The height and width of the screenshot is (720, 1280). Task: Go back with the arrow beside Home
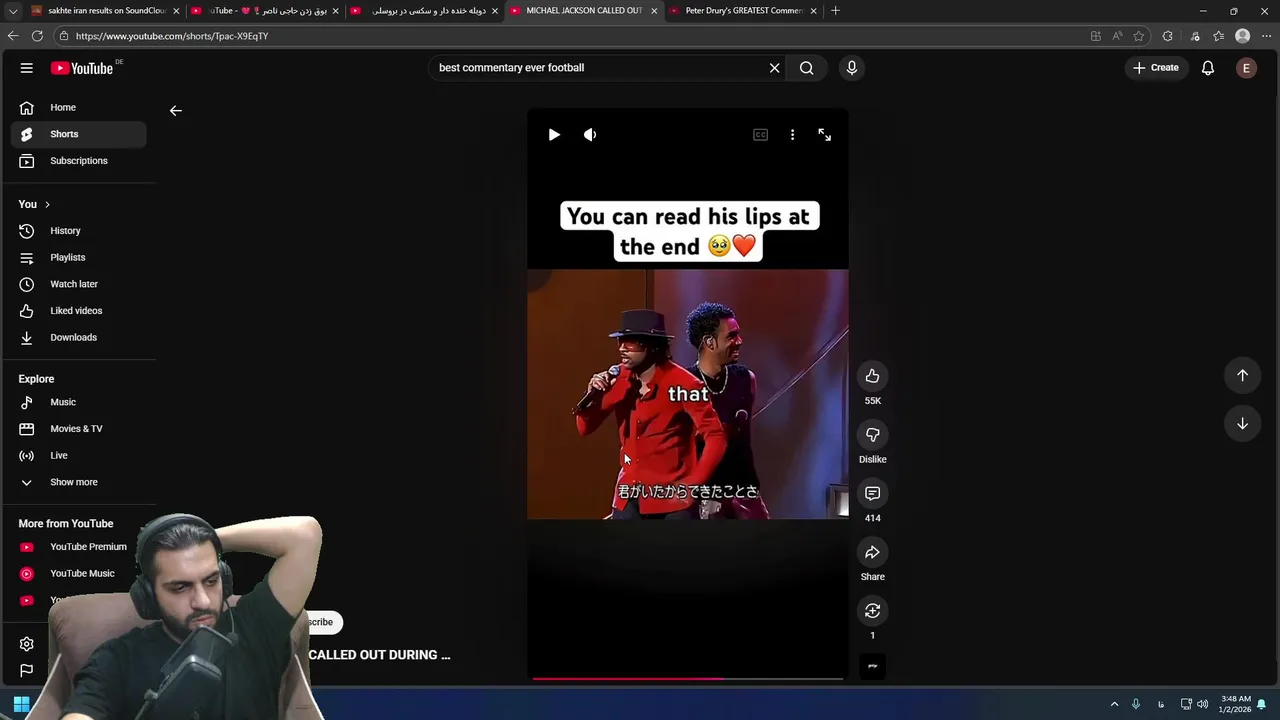176,111
